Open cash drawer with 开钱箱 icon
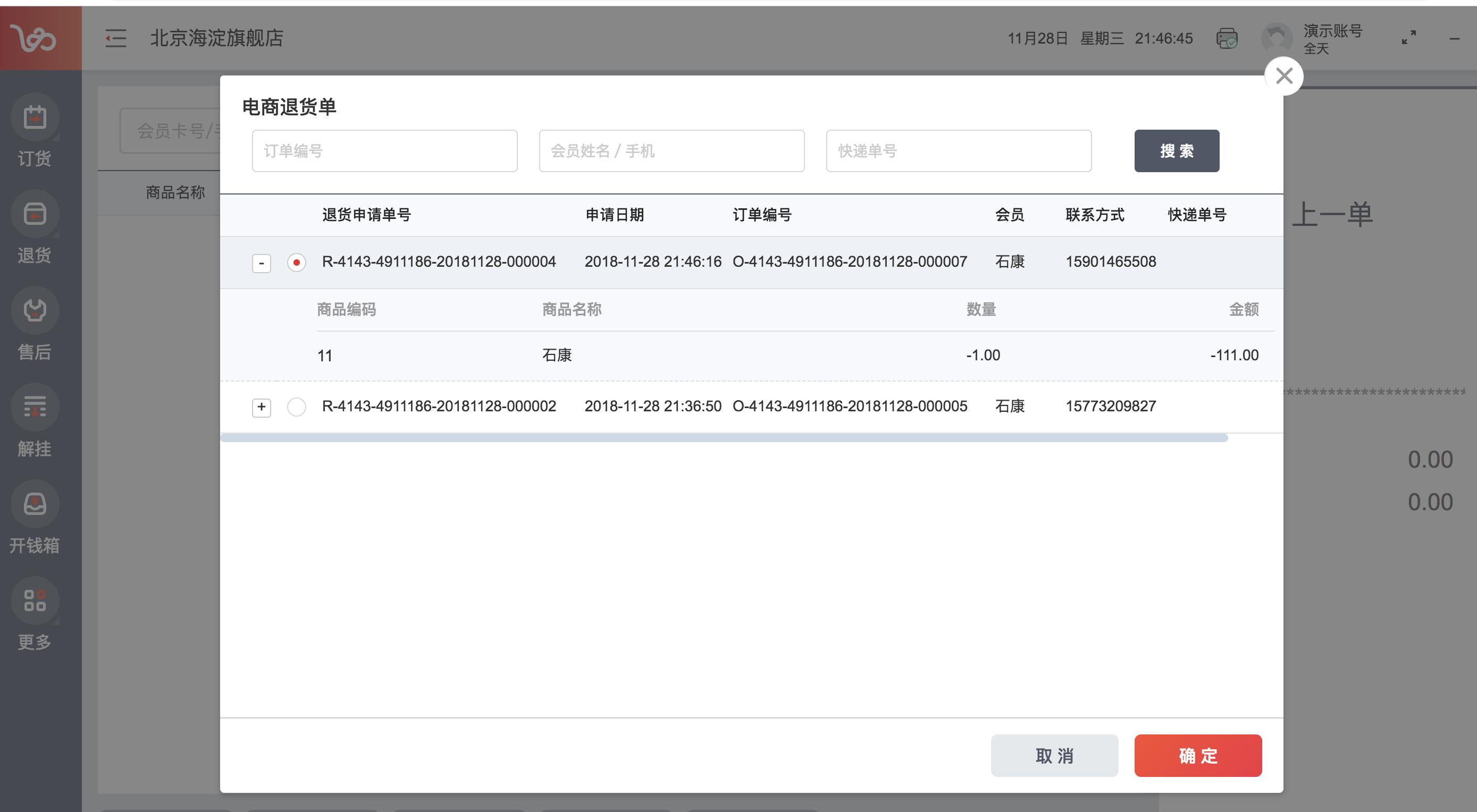Image resolution: width=1477 pixels, height=812 pixels. tap(35, 504)
